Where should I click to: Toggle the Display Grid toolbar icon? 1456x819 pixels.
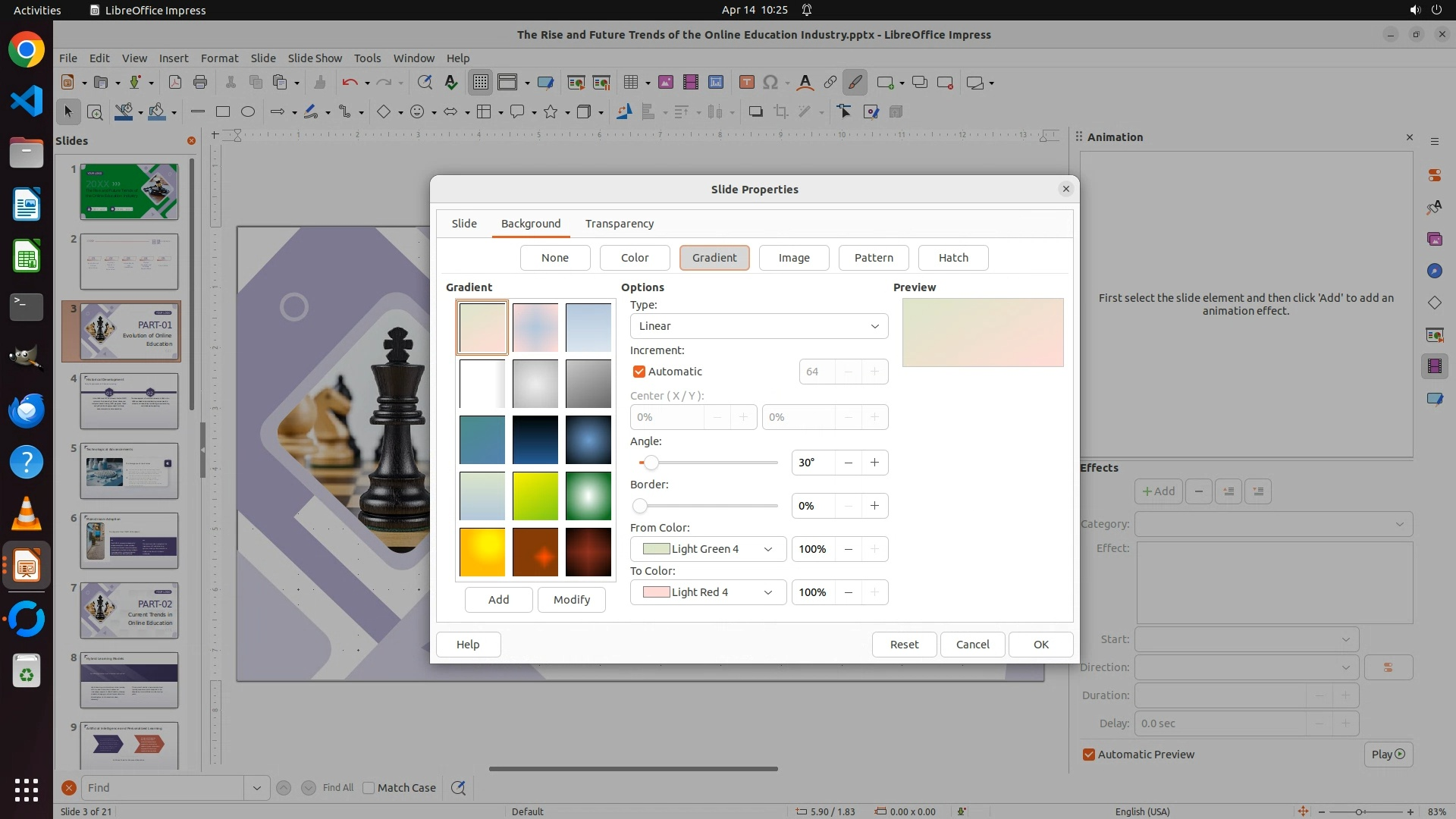[481, 83]
